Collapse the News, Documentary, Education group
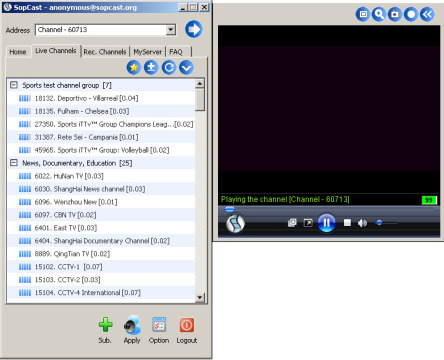Image resolution: width=444 pixels, height=360 pixels. [14, 163]
